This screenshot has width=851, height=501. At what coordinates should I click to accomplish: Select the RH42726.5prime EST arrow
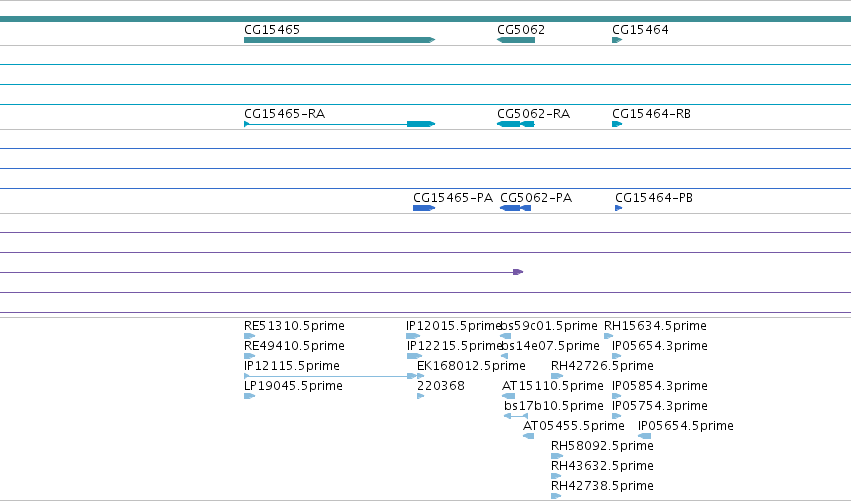pos(557,376)
